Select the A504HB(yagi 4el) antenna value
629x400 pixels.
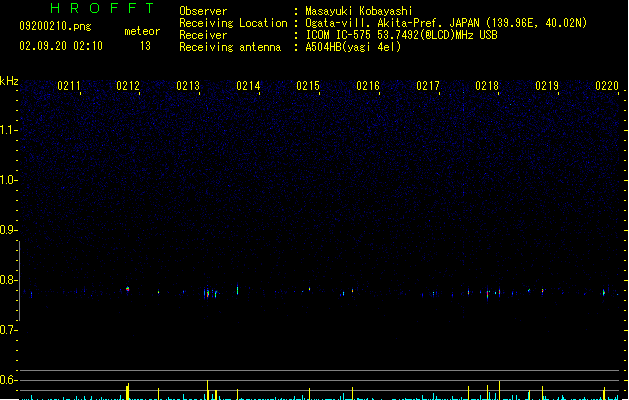click(x=353, y=47)
